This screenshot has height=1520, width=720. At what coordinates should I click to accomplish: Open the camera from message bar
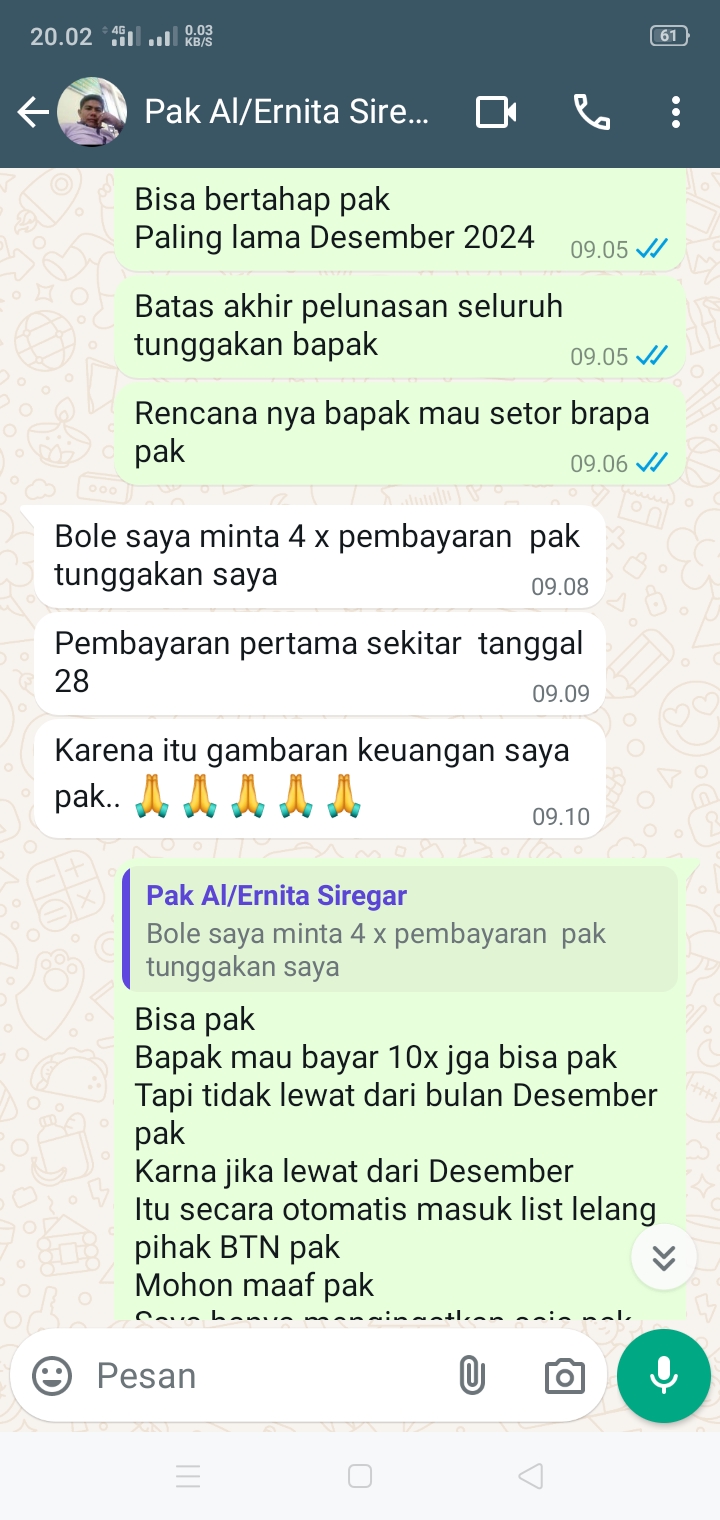pyautogui.click(x=564, y=1376)
